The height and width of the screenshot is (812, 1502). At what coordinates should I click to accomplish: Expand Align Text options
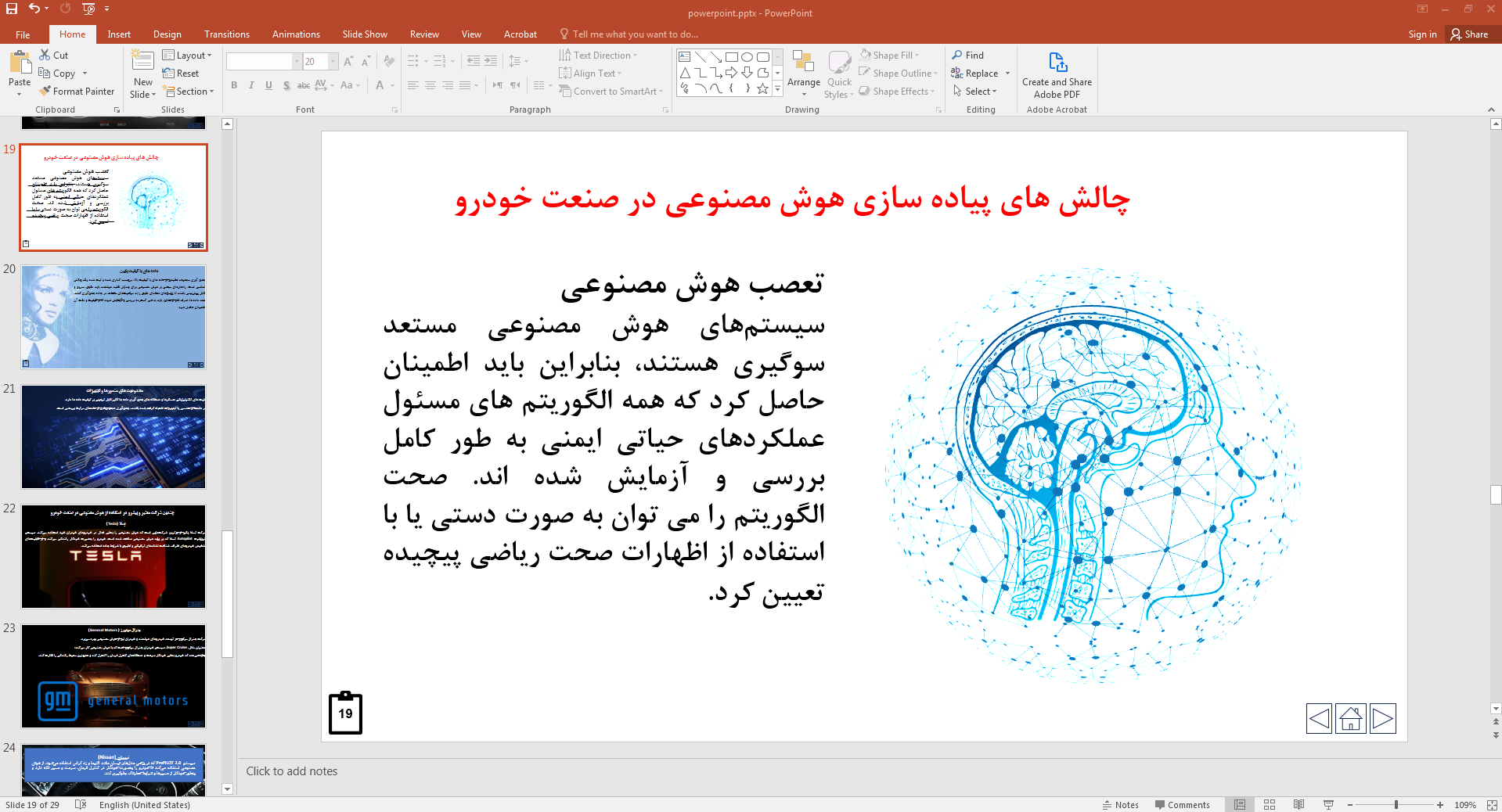pos(590,74)
